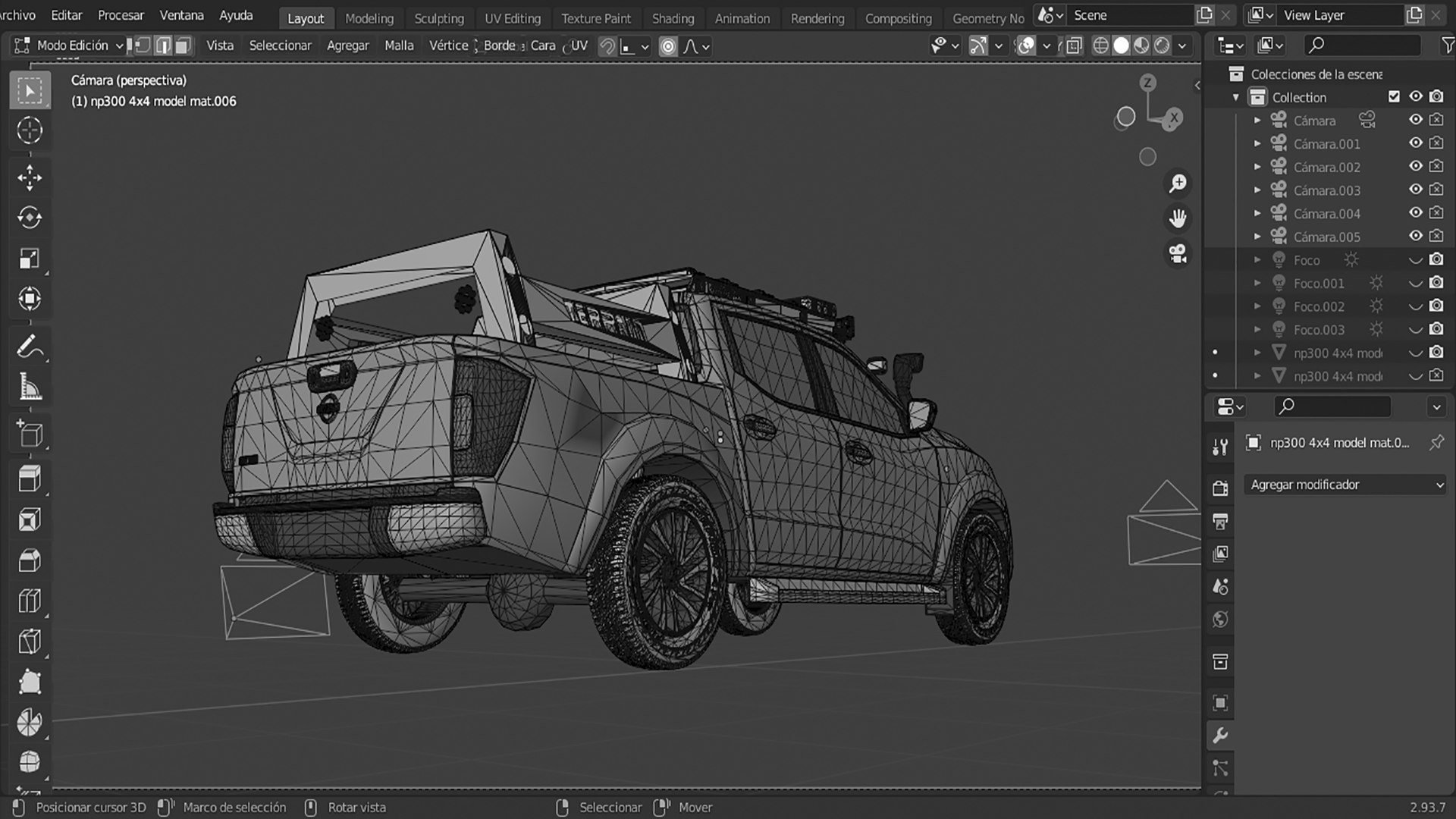The height and width of the screenshot is (819, 1456).
Task: Toggle proportional editing
Action: (x=667, y=46)
